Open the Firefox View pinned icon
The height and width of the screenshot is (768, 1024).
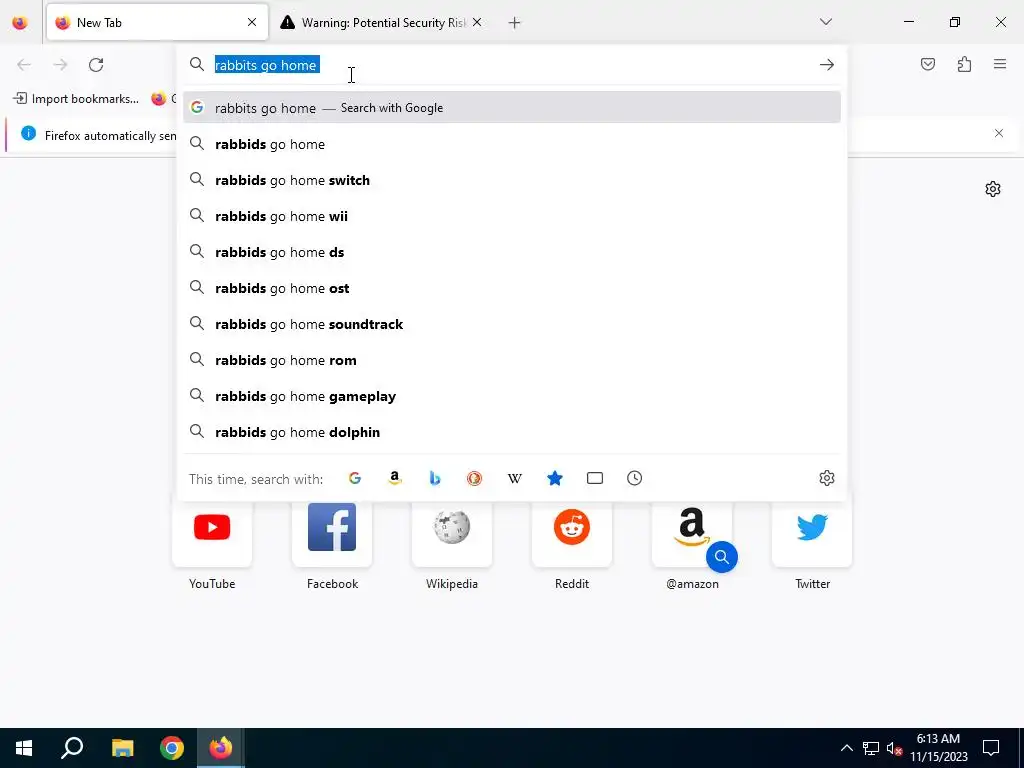(20, 22)
